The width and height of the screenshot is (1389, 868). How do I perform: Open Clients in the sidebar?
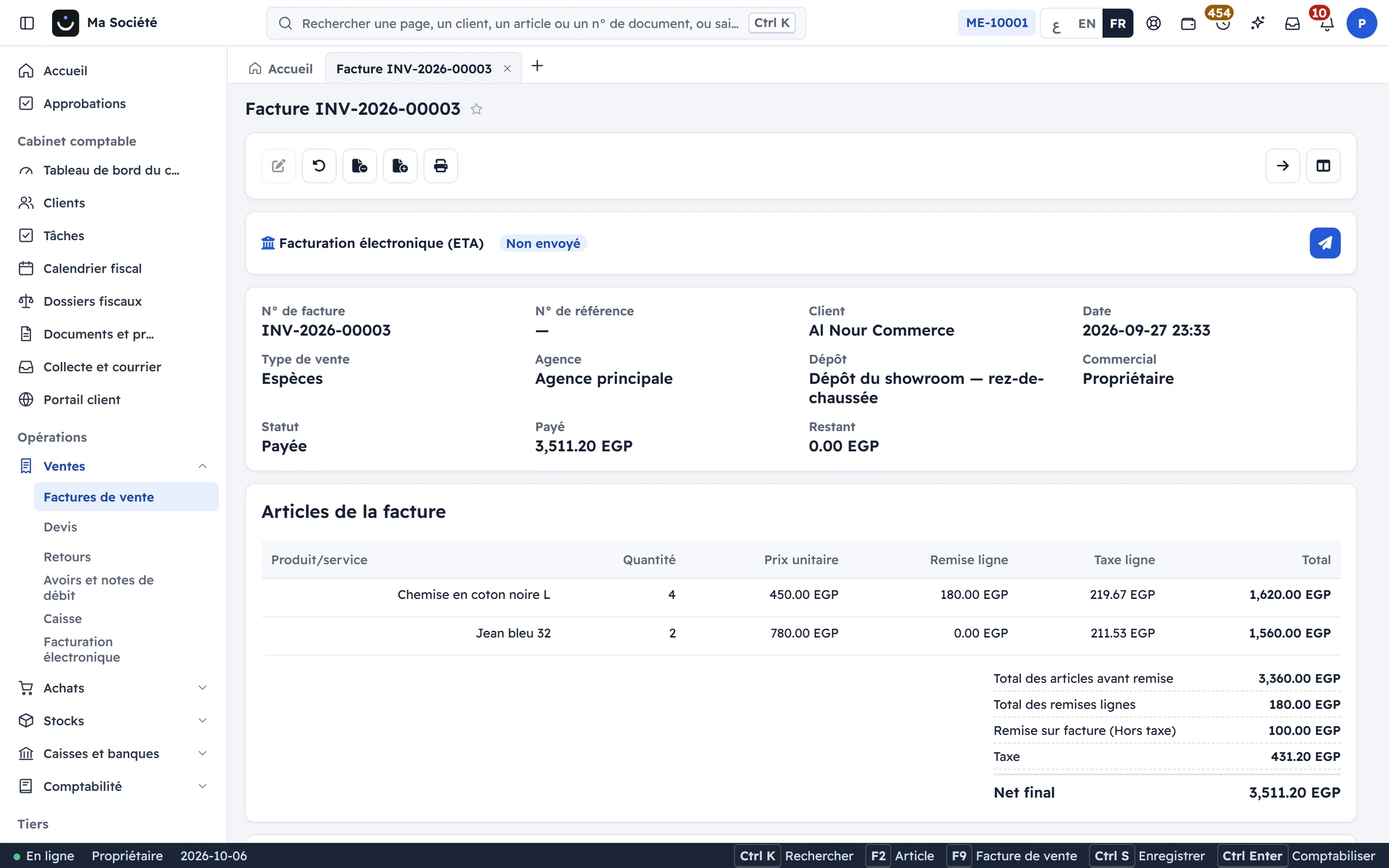(x=113, y=203)
